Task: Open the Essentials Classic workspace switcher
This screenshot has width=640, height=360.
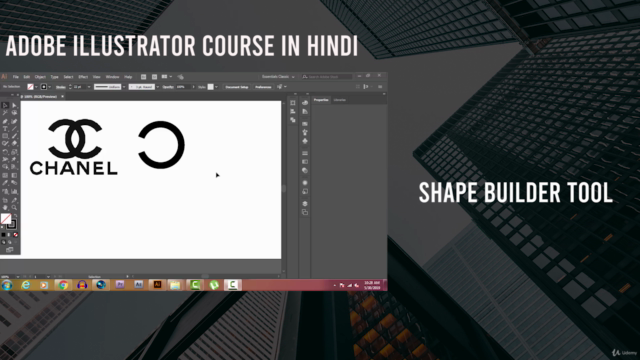Action: point(278,77)
